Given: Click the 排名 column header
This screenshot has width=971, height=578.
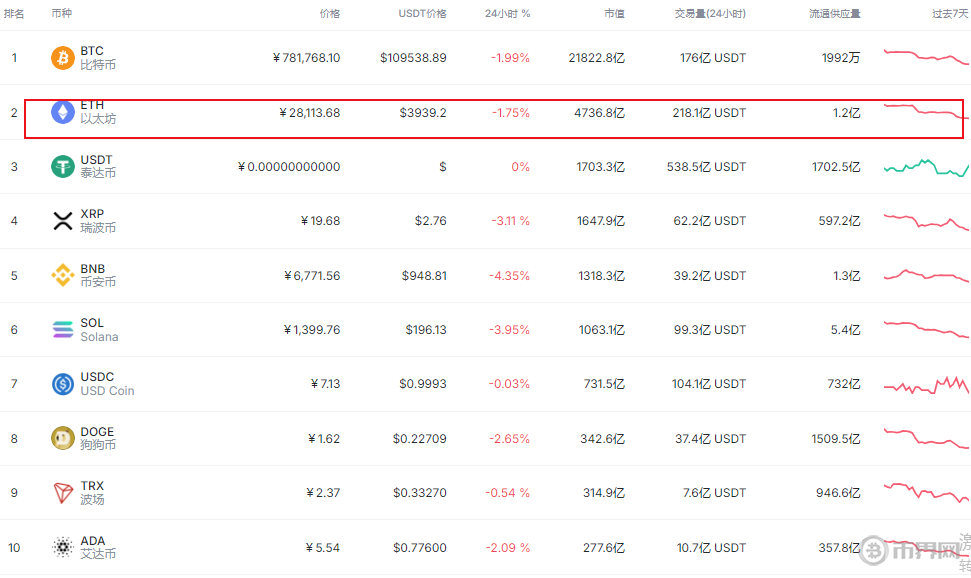Looking at the screenshot, I should [x=15, y=14].
